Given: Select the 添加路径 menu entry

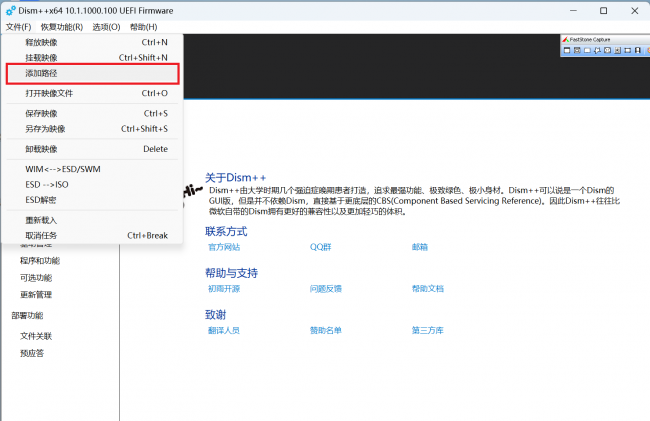Looking at the screenshot, I should pyautogui.click(x=93, y=73).
